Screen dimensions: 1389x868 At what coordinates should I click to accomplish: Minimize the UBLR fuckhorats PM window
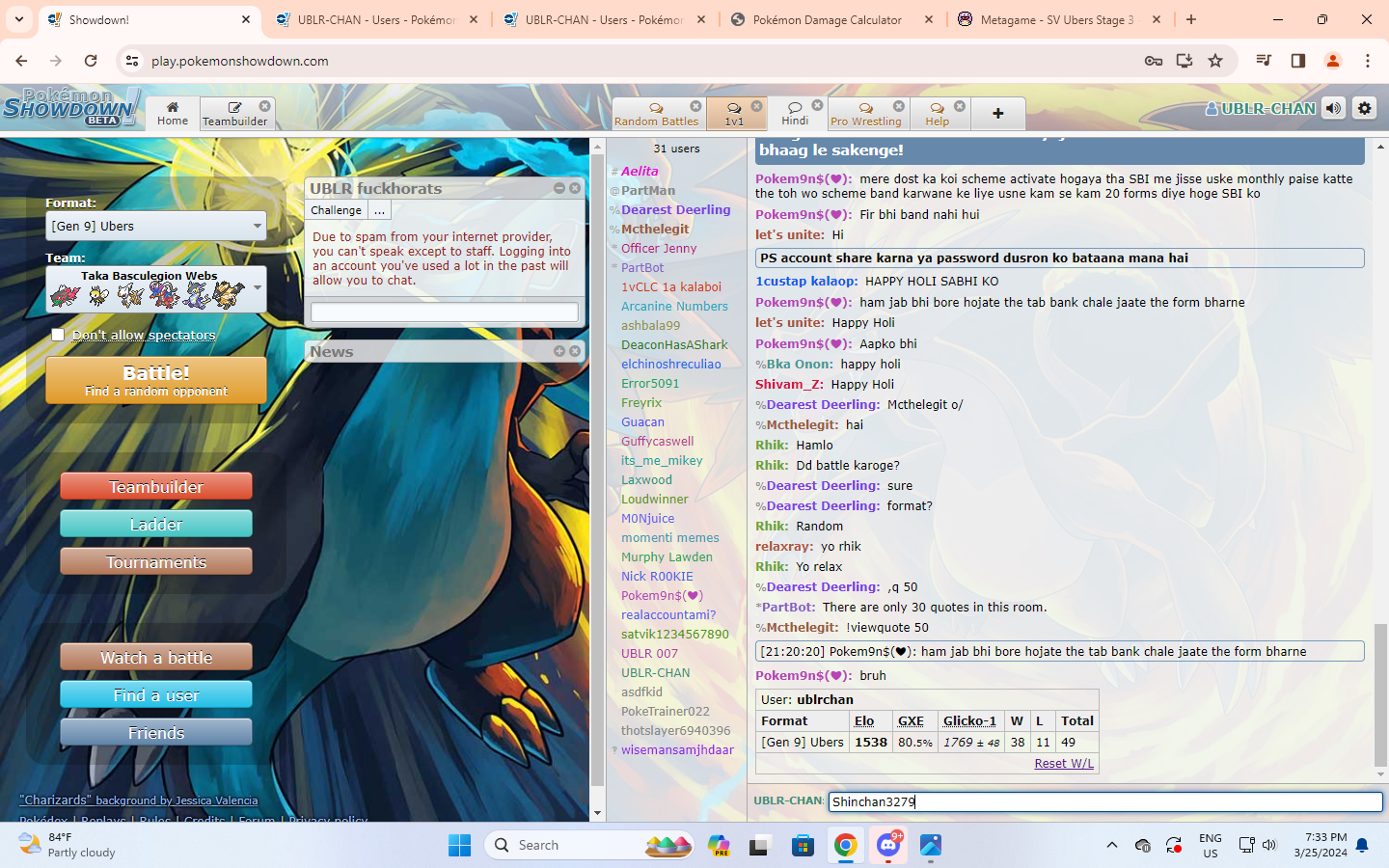click(x=559, y=188)
